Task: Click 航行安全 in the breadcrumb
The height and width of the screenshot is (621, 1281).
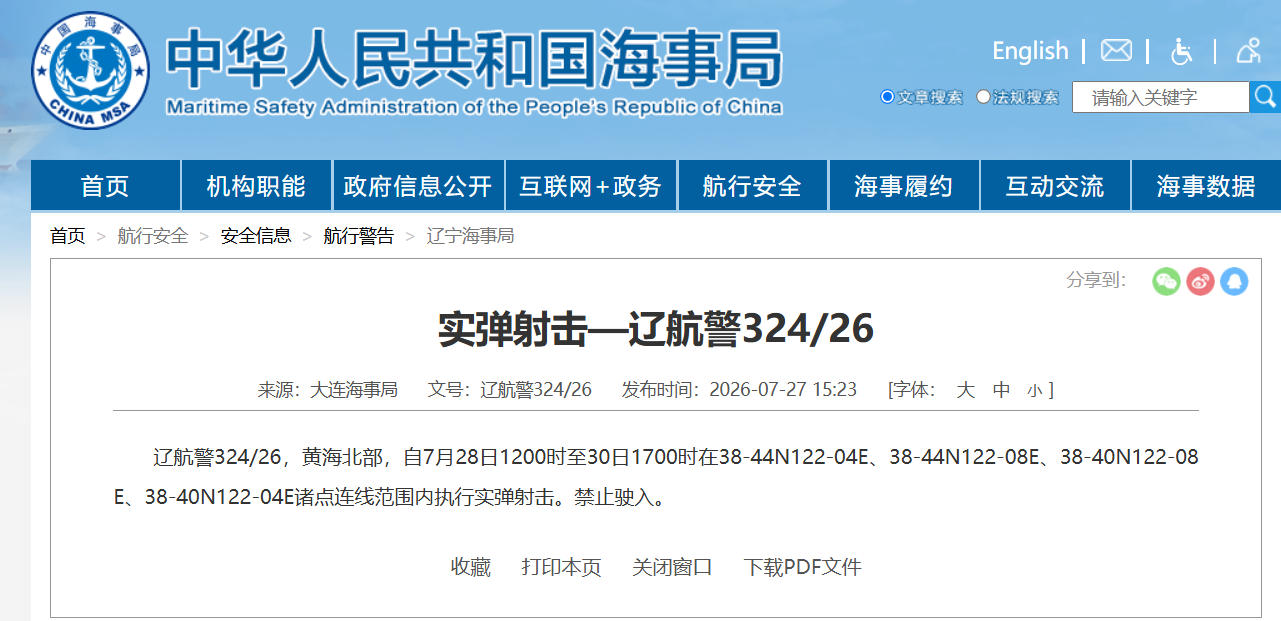Action: 153,236
